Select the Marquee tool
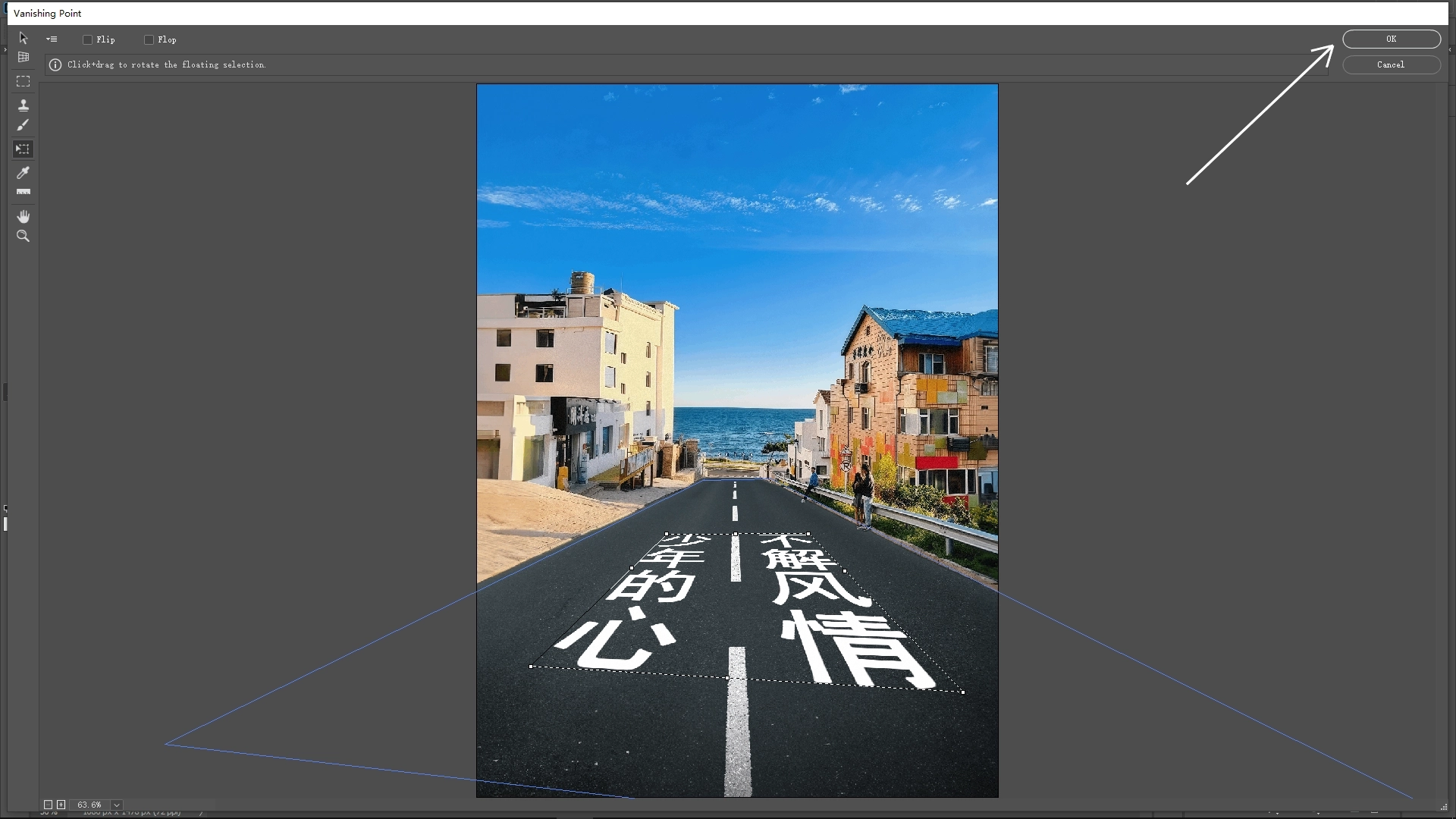1456x819 pixels. 23,81
